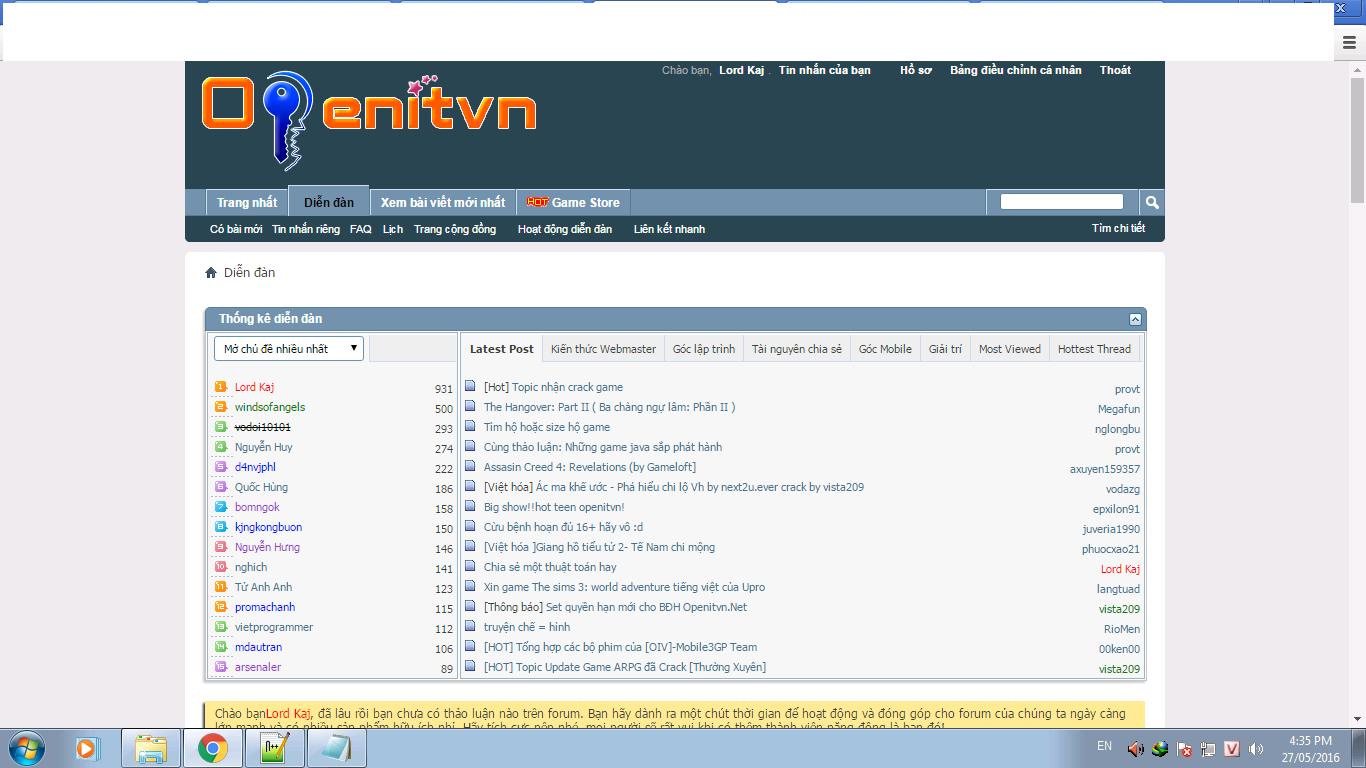Click the magnifier search button in the navbar

click(1152, 202)
